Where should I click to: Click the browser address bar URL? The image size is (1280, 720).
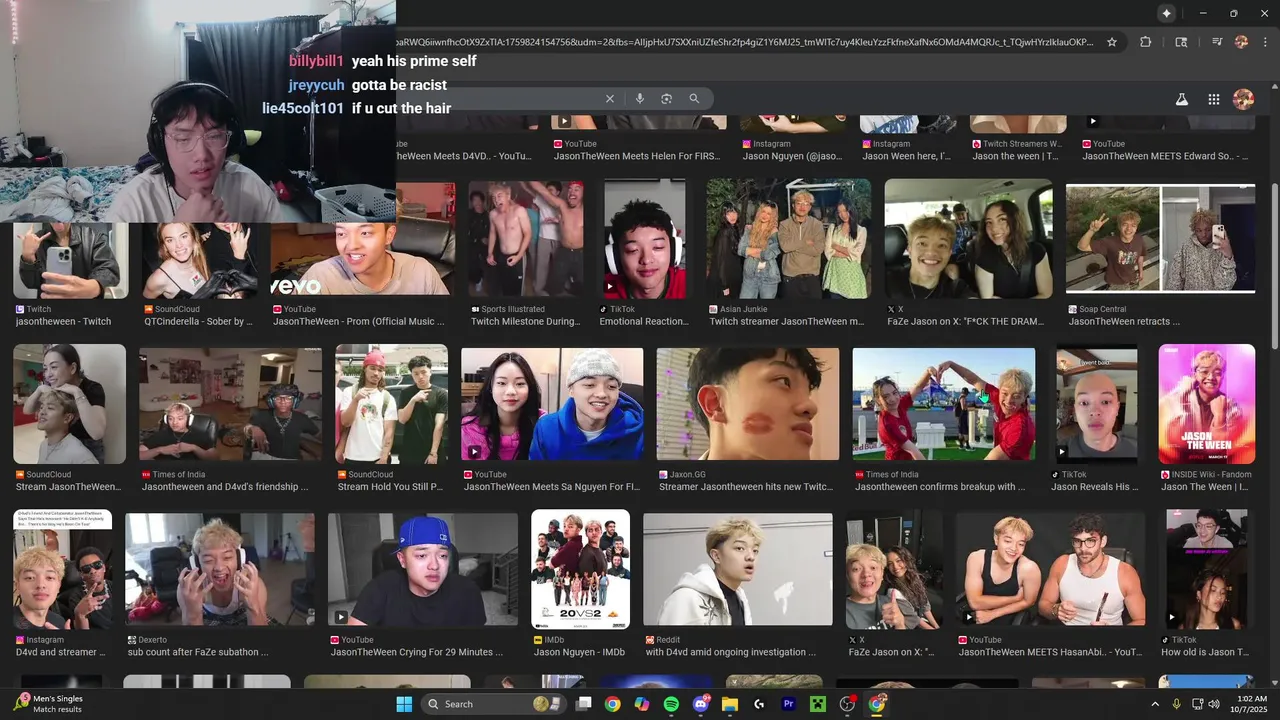[745, 42]
